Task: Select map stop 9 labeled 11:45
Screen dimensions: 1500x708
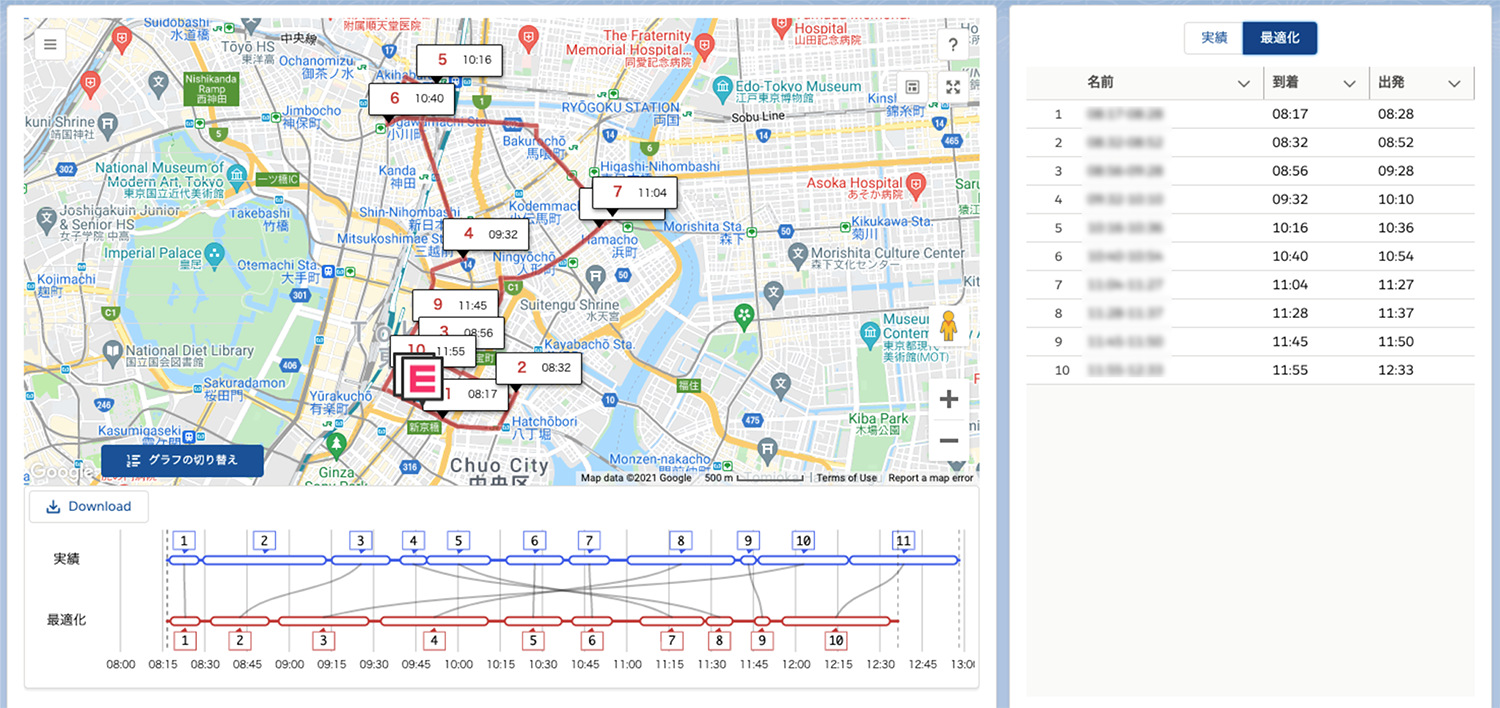Action: (455, 305)
